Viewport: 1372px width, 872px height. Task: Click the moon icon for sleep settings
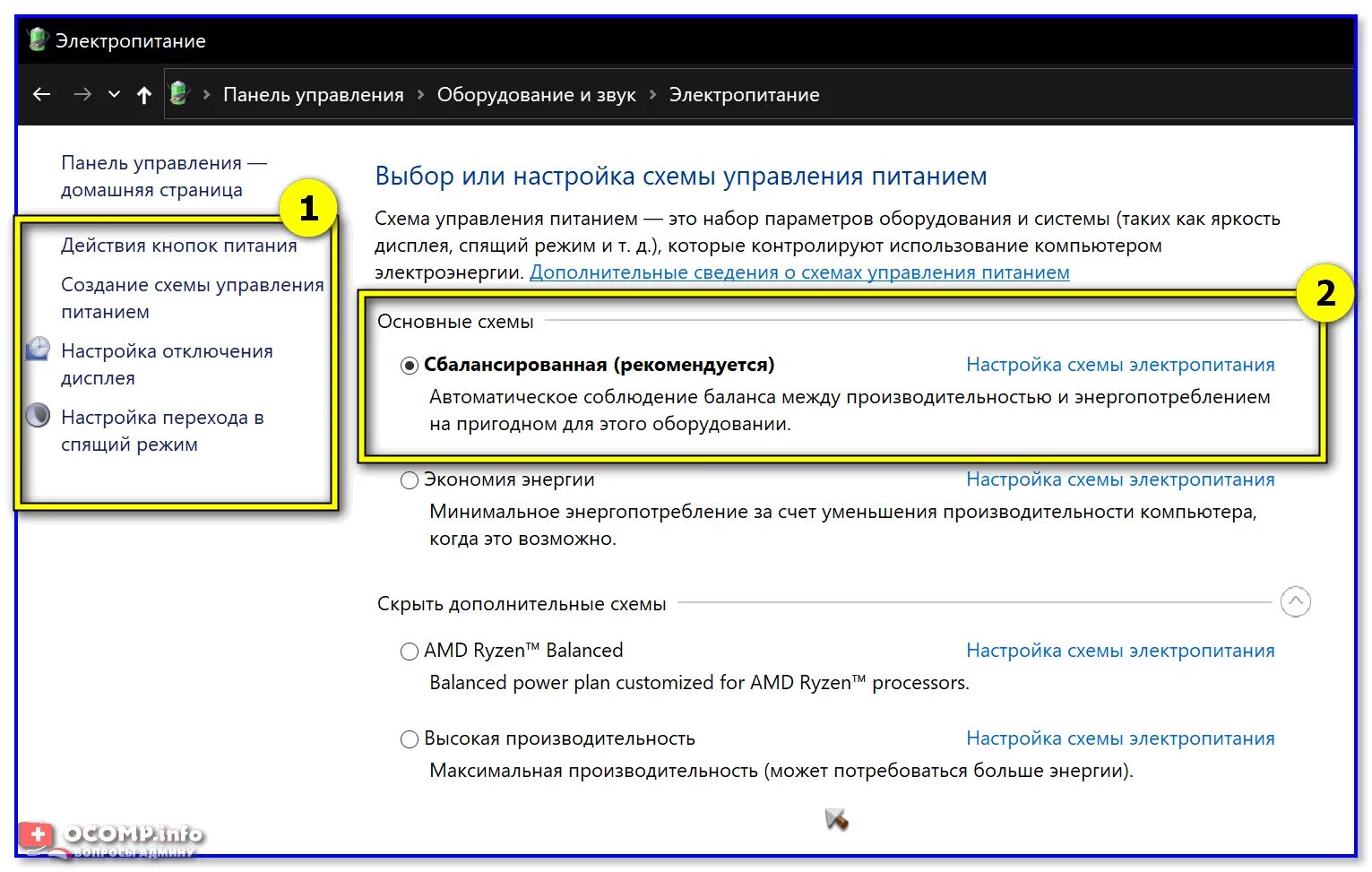coord(38,415)
